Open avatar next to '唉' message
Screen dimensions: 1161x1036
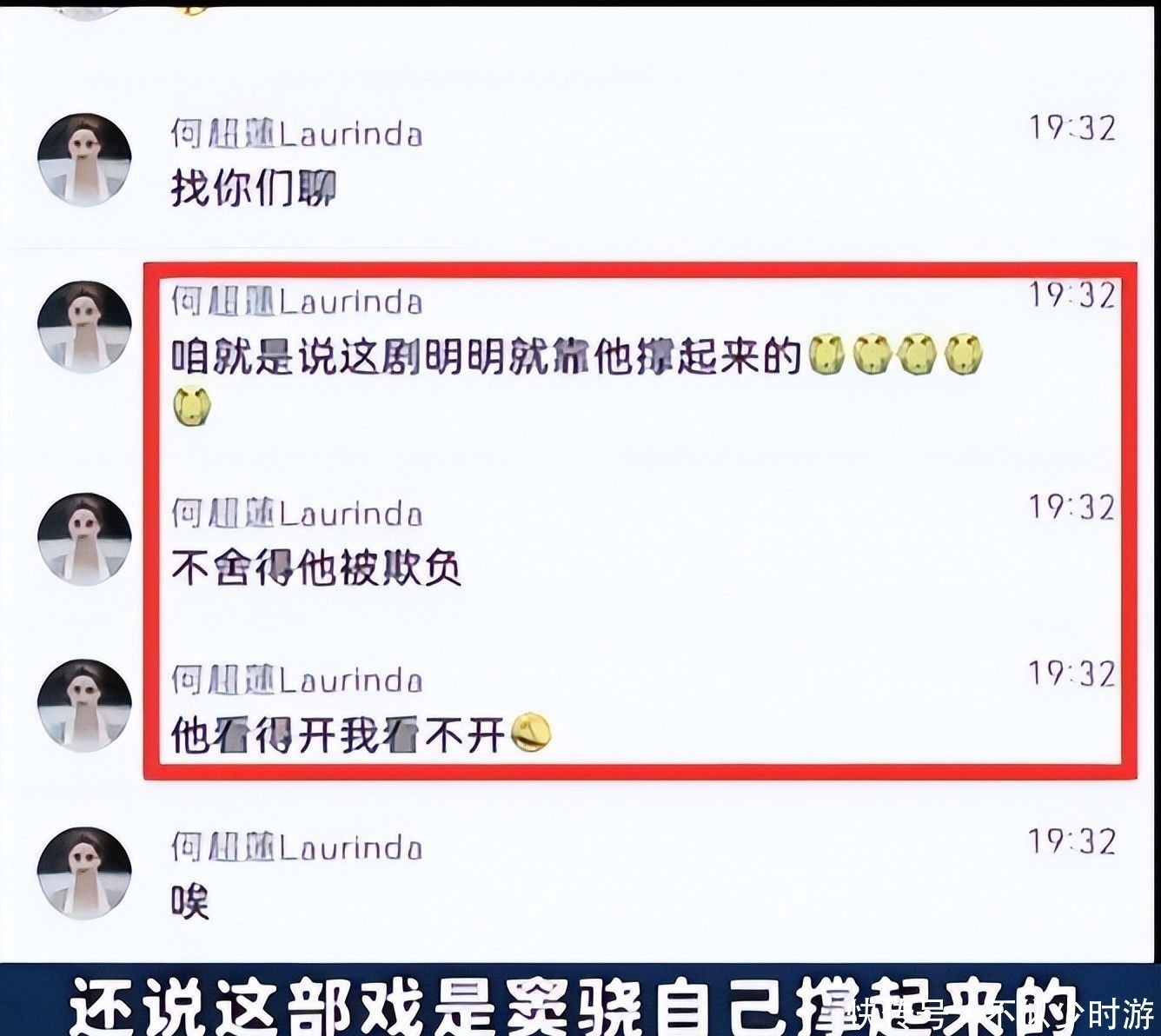tap(84, 873)
